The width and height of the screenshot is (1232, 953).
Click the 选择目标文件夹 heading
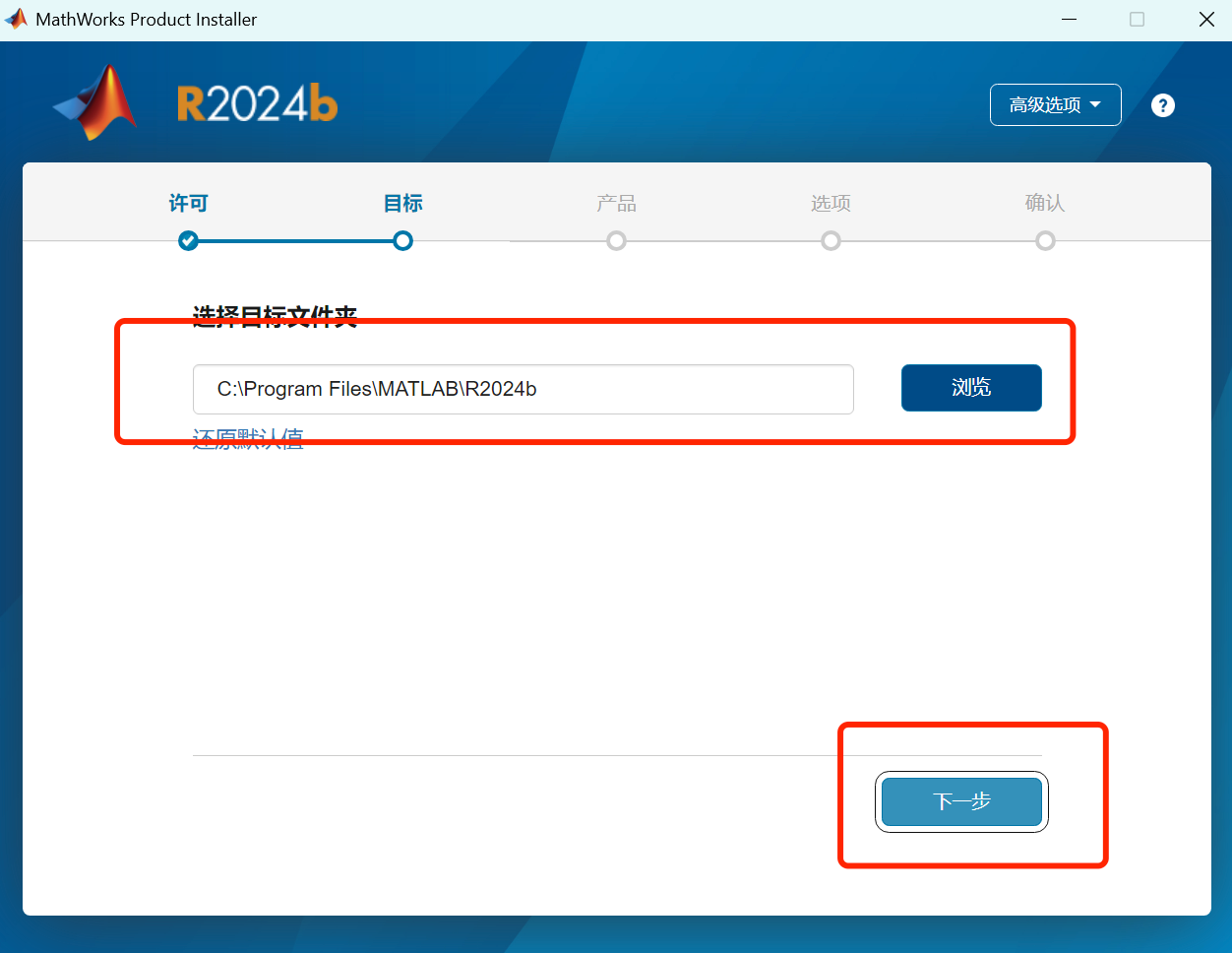click(275, 316)
